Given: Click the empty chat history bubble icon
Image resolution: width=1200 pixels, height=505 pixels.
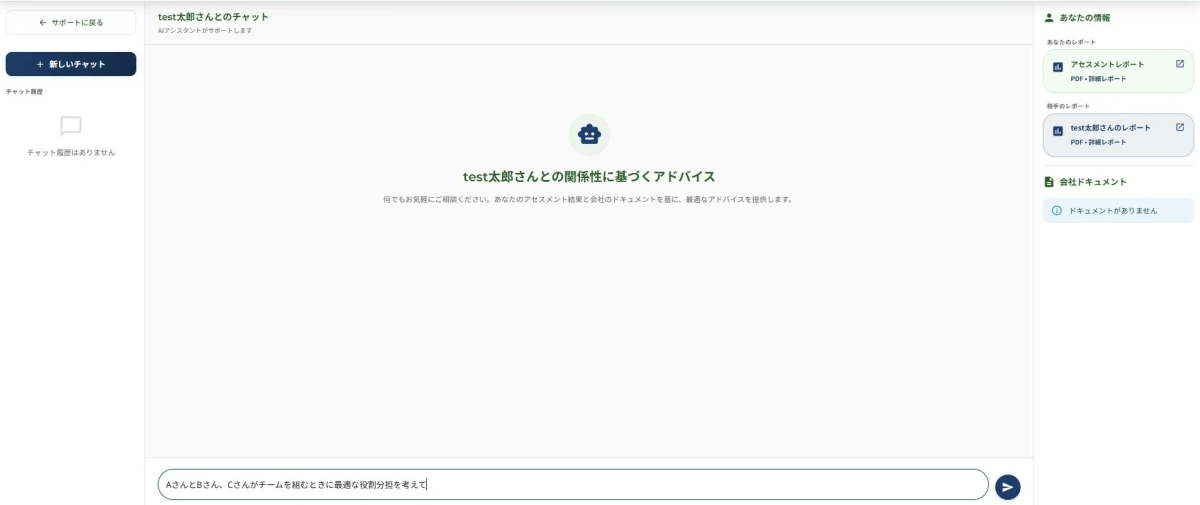Looking at the screenshot, I should point(71,126).
